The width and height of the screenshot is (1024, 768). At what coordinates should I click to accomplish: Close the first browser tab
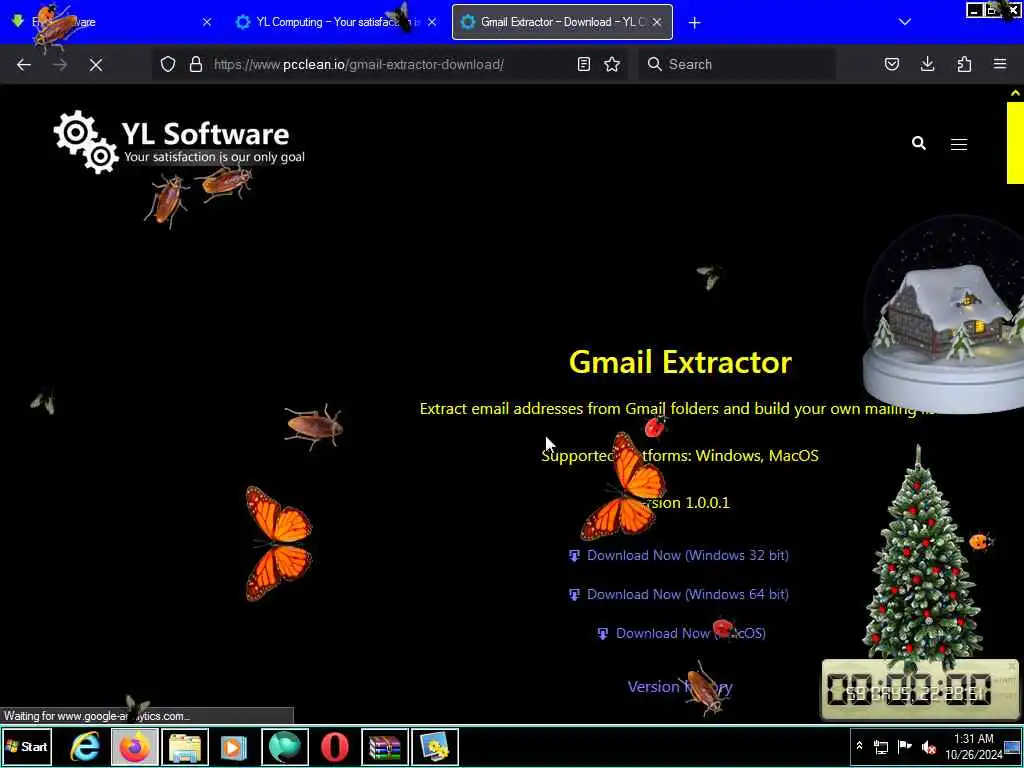pos(207,22)
